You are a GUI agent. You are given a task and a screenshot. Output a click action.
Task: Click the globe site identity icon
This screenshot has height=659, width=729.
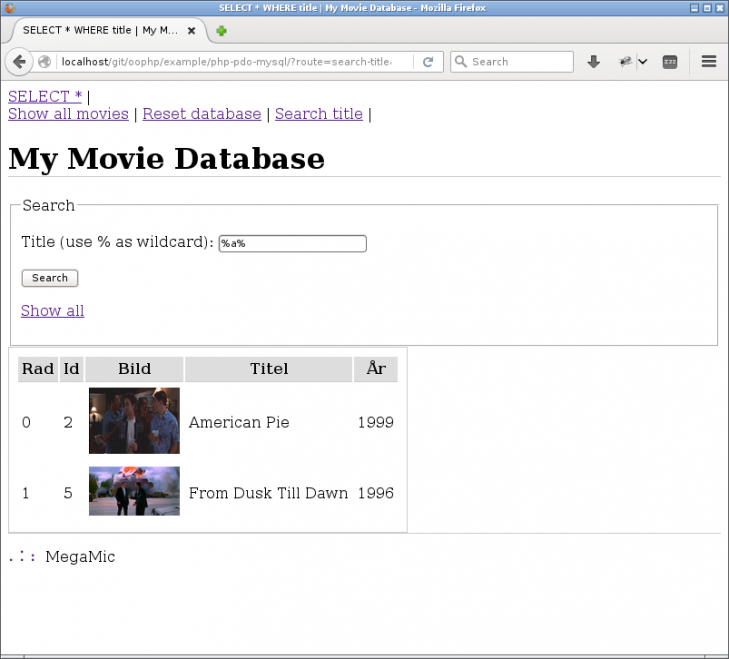[x=45, y=62]
